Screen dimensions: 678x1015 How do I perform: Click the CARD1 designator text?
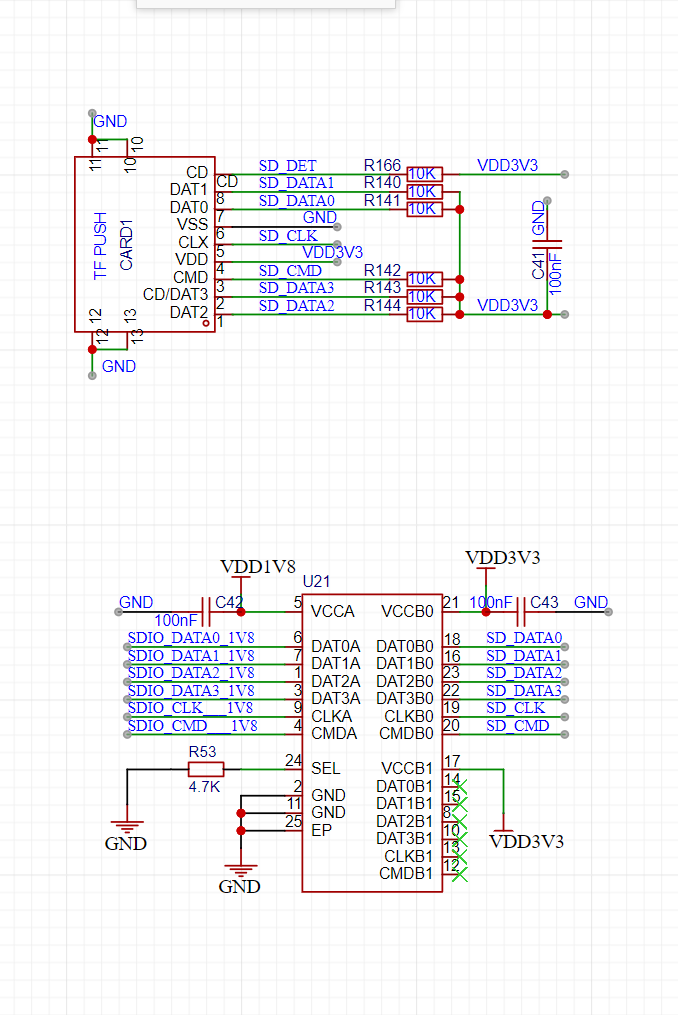coord(126,244)
